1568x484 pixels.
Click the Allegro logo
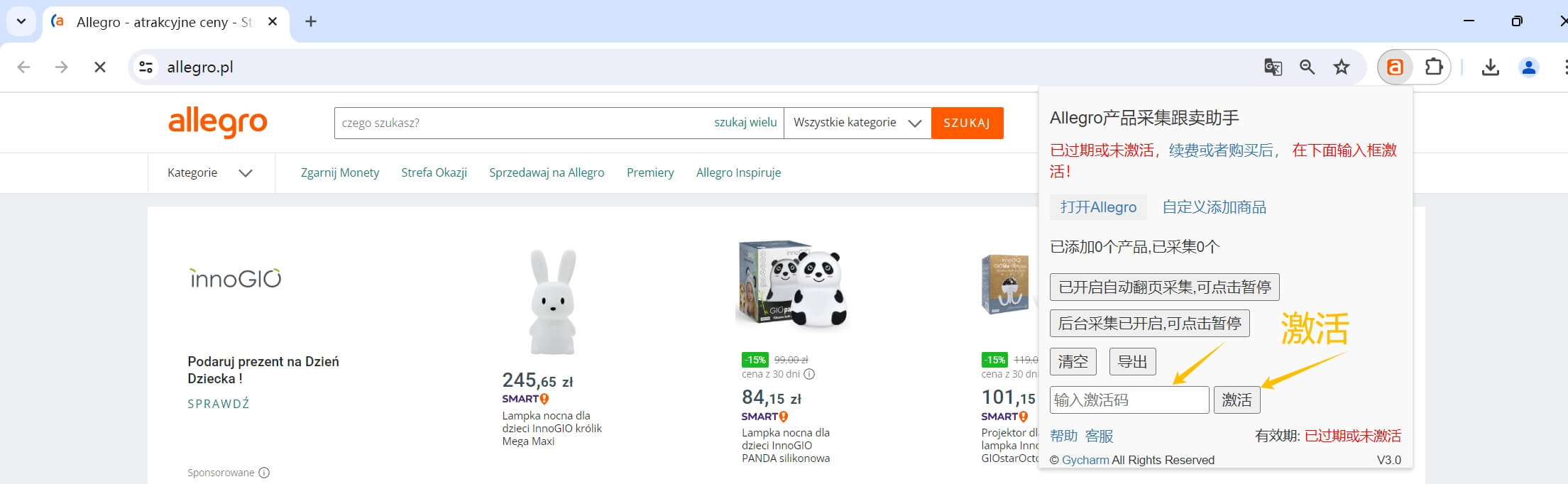point(218,123)
